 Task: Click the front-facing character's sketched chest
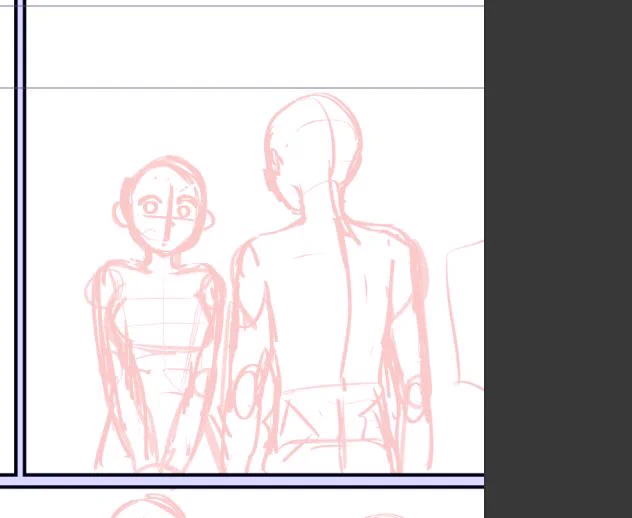[162, 306]
